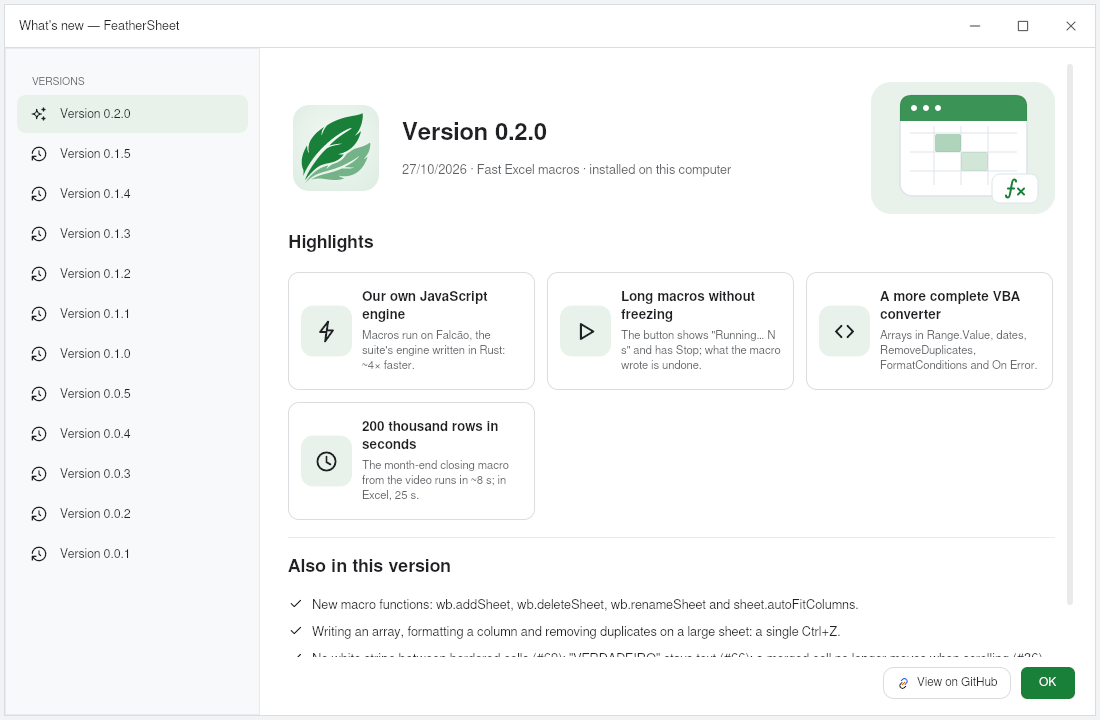The height and width of the screenshot is (720, 1100).
Task: Click history icon beside Version 0.1.4
Action: (x=39, y=194)
